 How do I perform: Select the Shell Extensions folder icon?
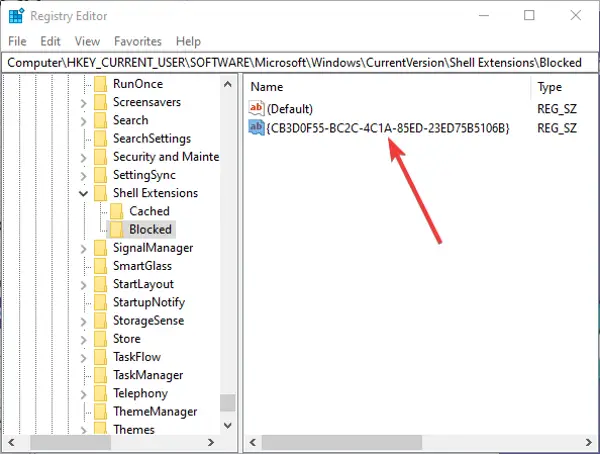101,193
